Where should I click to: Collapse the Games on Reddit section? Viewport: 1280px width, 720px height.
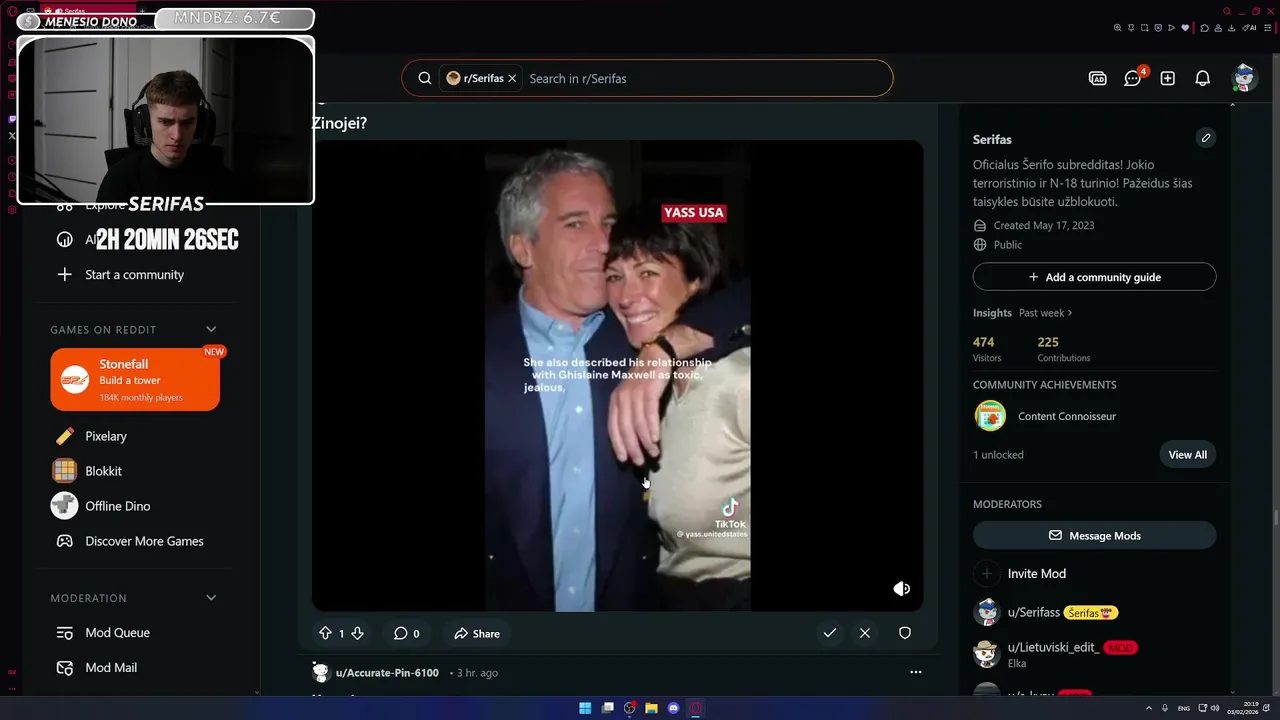point(211,329)
